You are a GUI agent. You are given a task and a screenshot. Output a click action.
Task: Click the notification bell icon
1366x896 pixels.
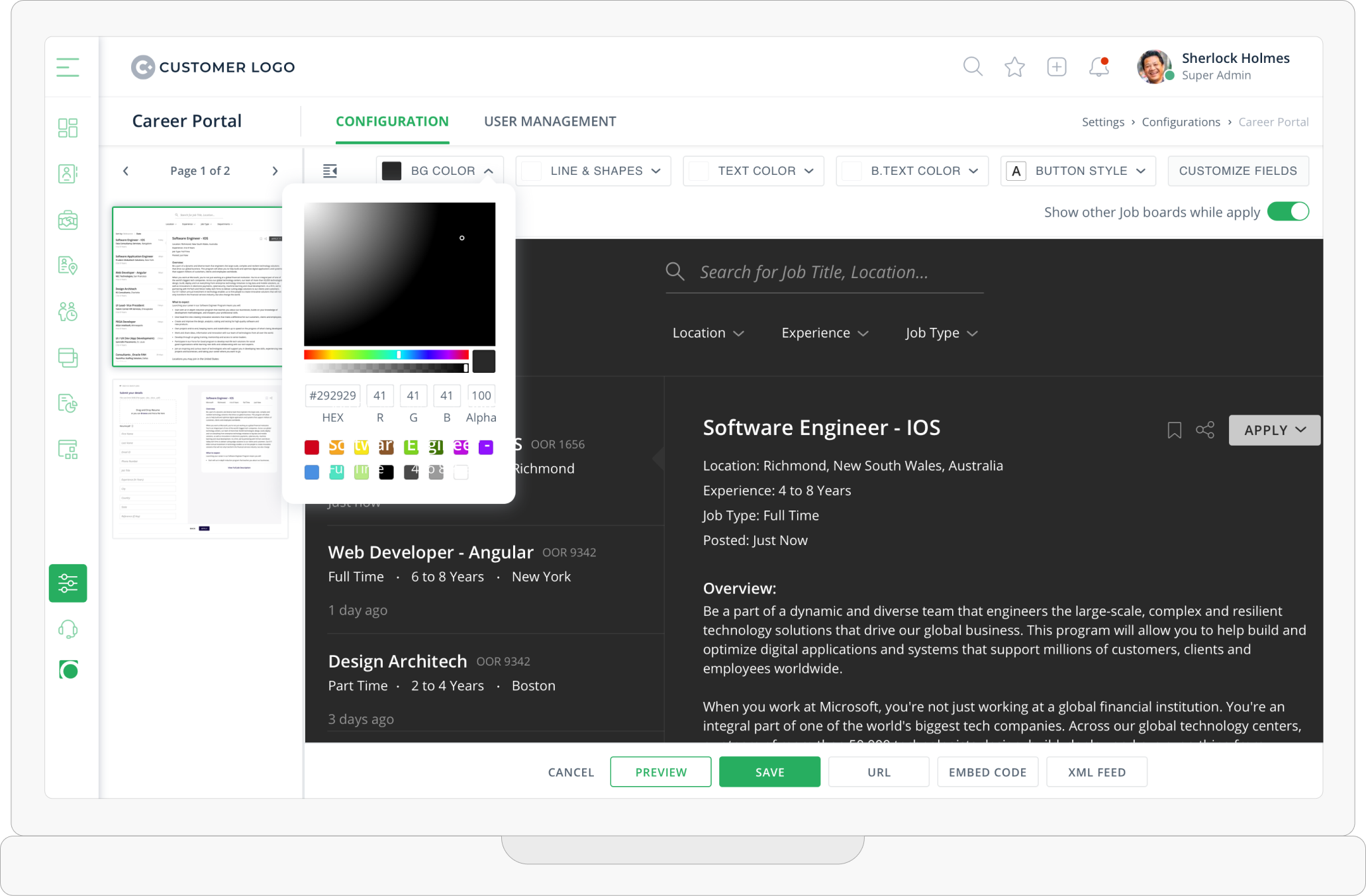pyautogui.click(x=1098, y=67)
